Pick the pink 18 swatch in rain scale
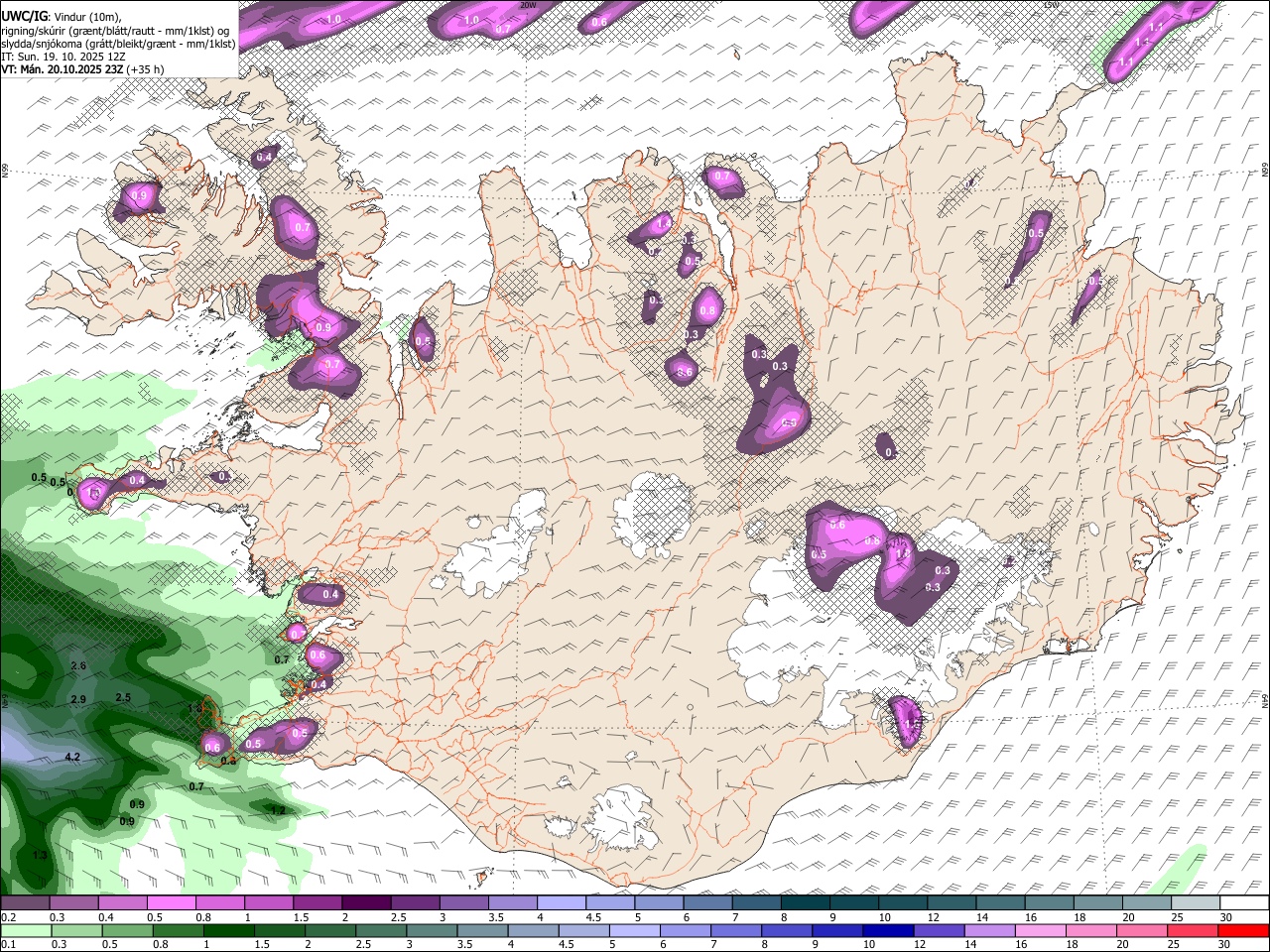Image resolution: width=1270 pixels, height=952 pixels. [x=1092, y=930]
